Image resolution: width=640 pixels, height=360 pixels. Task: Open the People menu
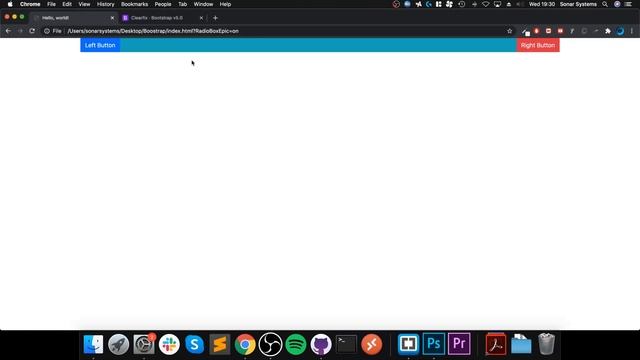click(x=163, y=4)
